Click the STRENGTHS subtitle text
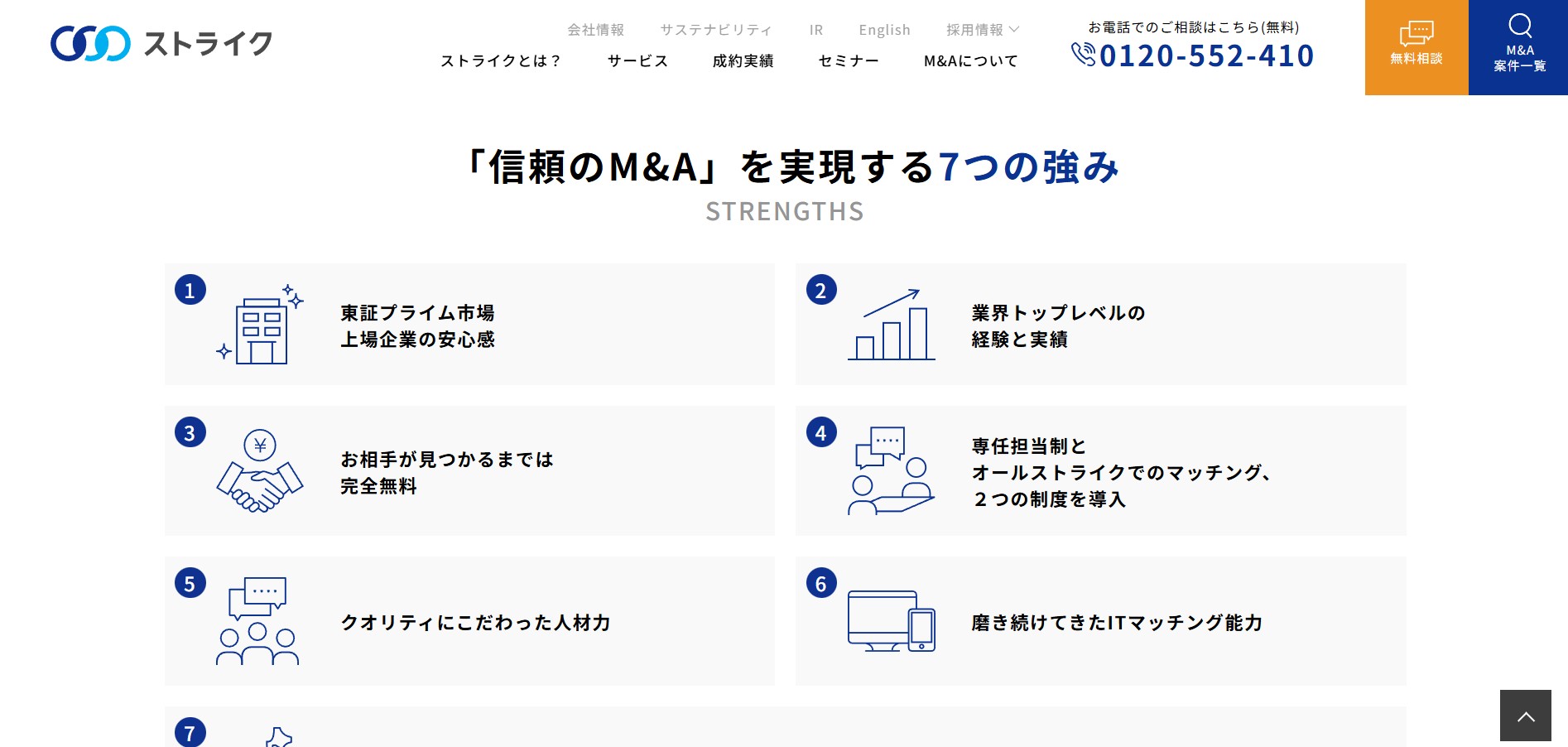 pyautogui.click(x=785, y=212)
